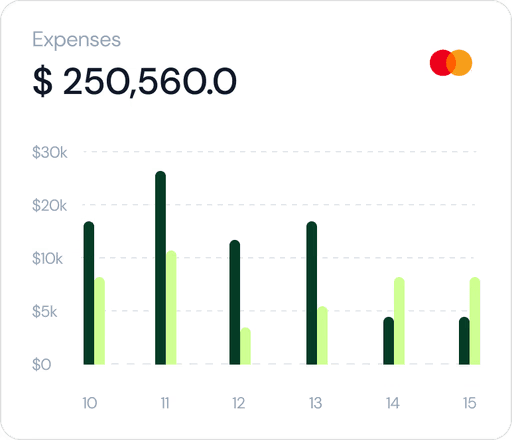The height and width of the screenshot is (440, 512).
Task: Select the dark green bar for day 10
Action: click(89, 293)
